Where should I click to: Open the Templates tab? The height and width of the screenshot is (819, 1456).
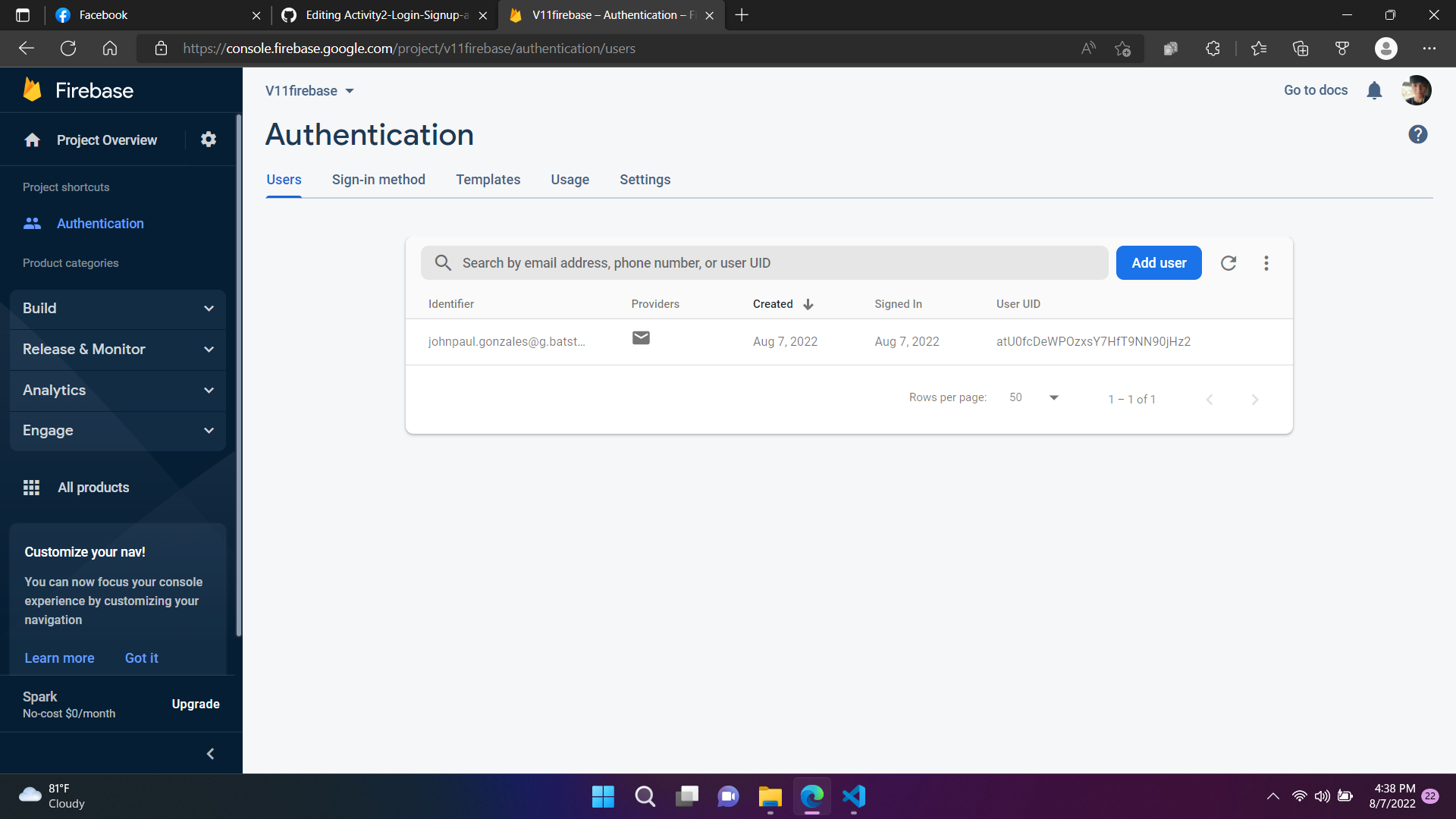click(x=488, y=180)
